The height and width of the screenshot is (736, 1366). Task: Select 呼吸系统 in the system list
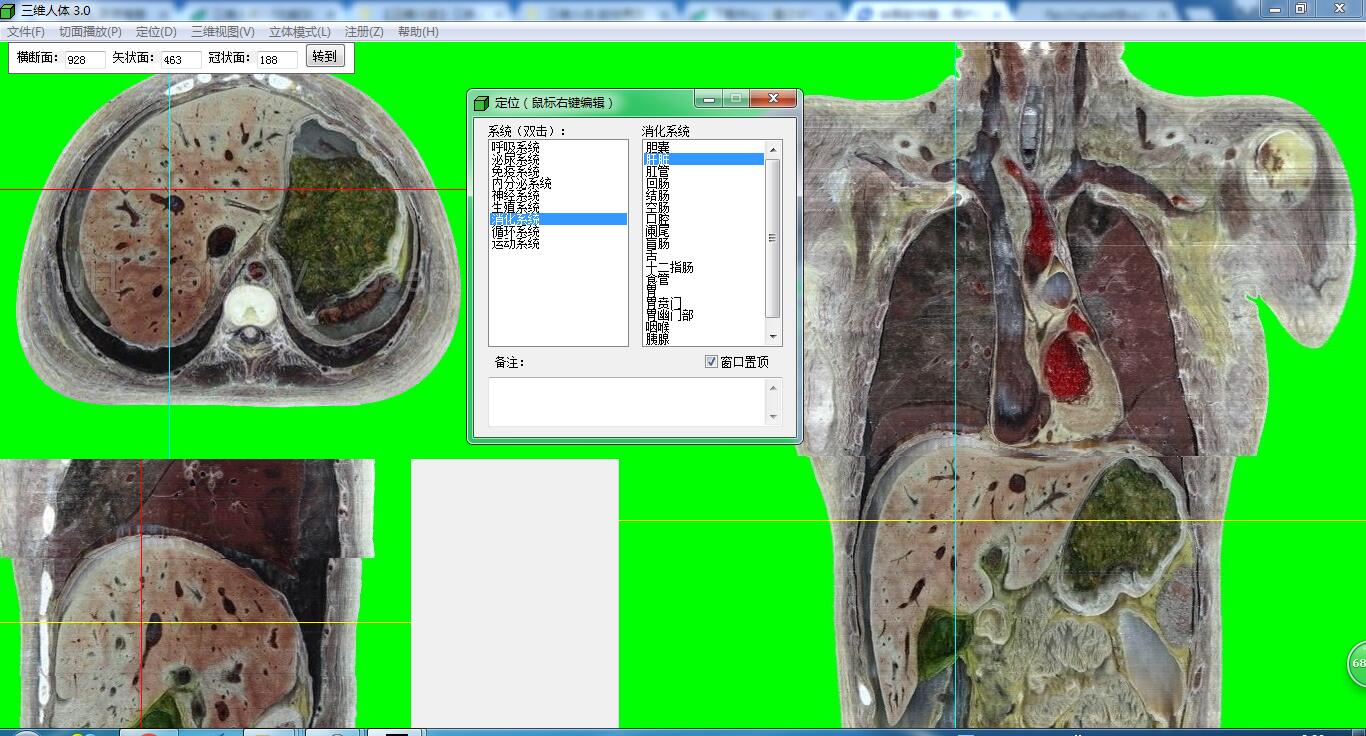515,148
